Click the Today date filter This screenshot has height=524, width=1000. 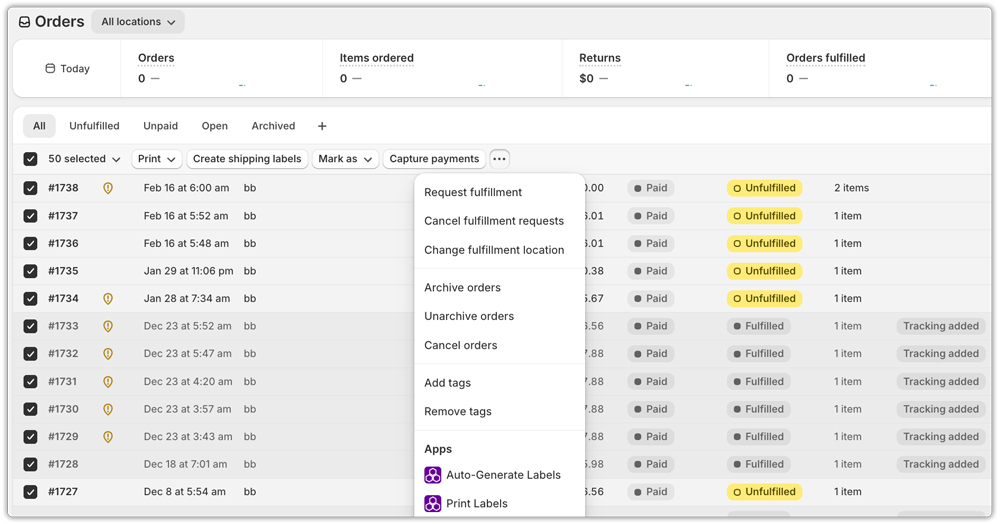[67, 68]
